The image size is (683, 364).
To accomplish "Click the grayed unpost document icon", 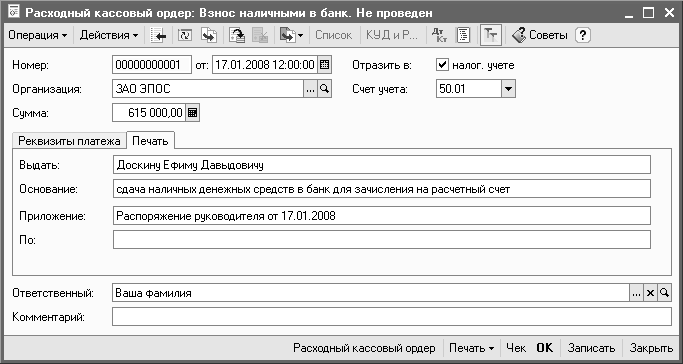I will (260, 36).
